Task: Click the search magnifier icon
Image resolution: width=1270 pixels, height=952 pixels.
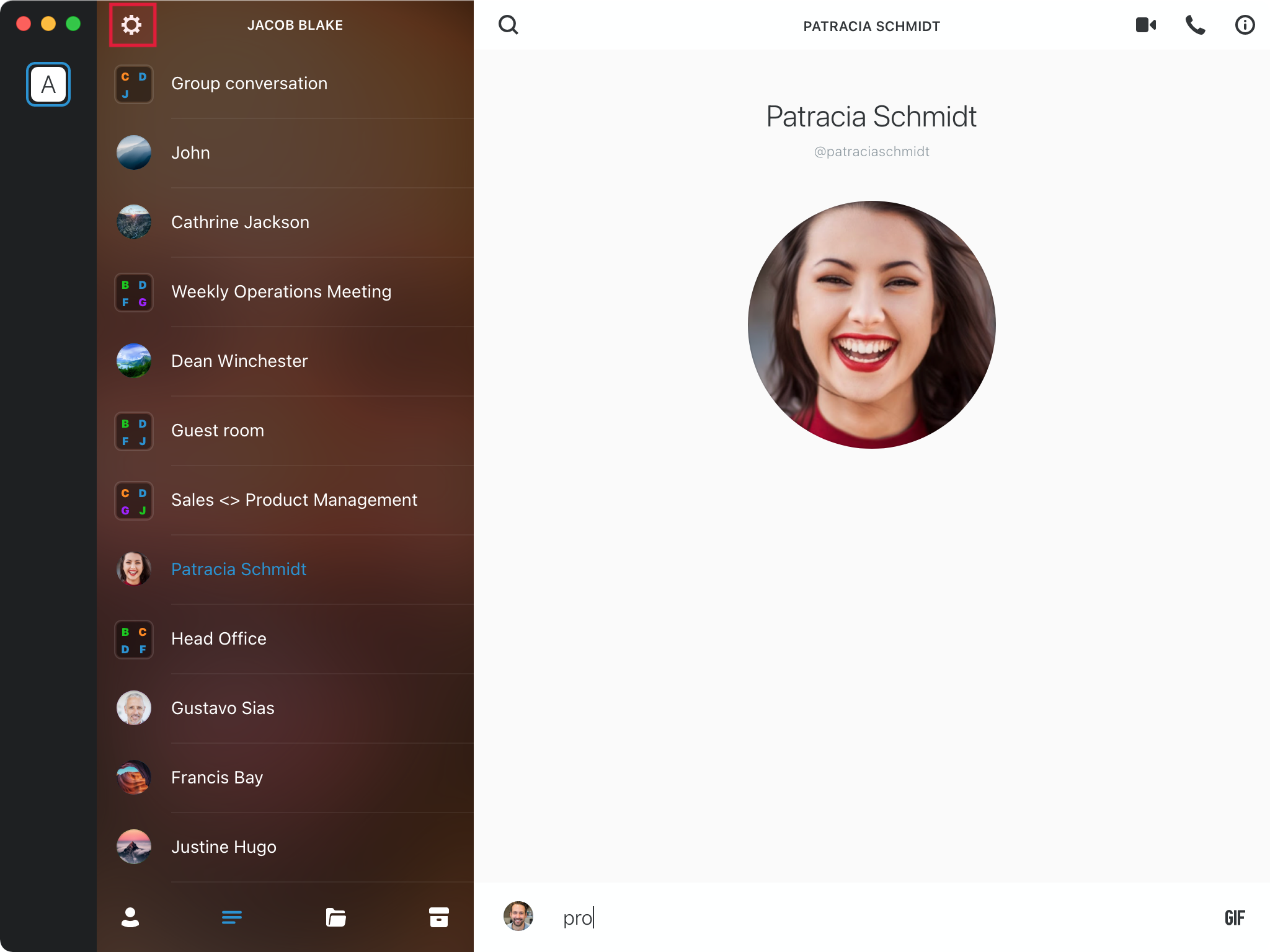Action: [x=508, y=25]
